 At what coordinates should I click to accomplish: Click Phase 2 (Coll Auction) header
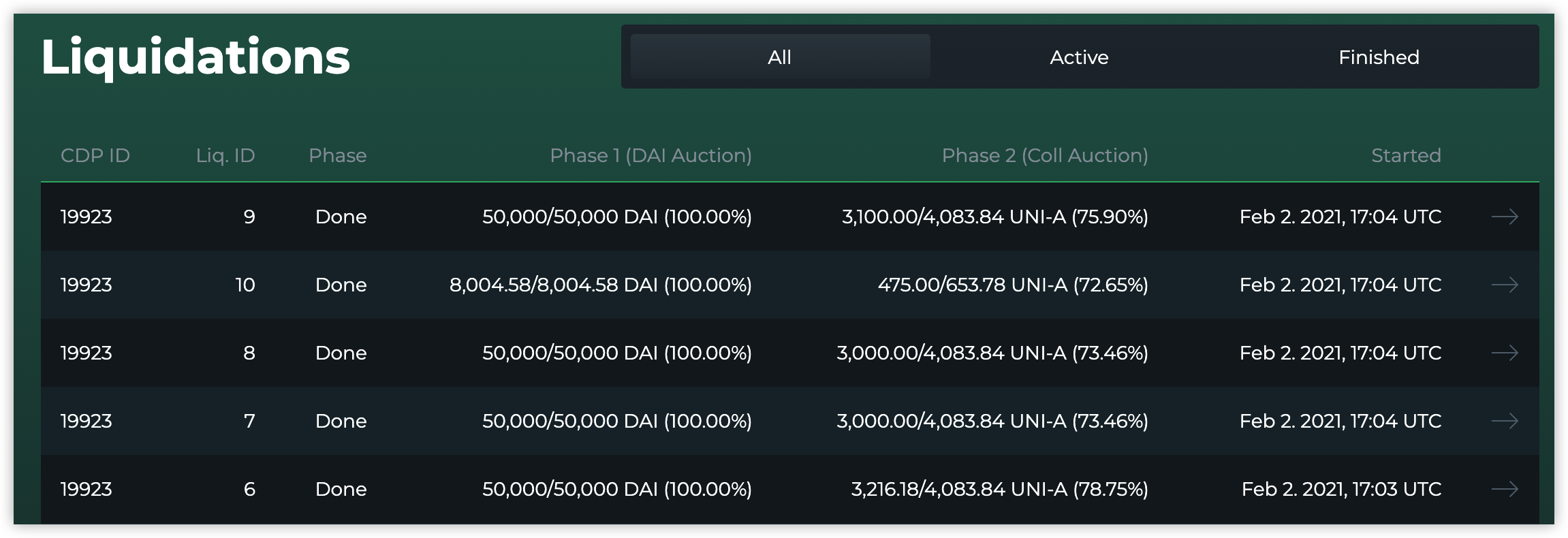click(x=1045, y=155)
